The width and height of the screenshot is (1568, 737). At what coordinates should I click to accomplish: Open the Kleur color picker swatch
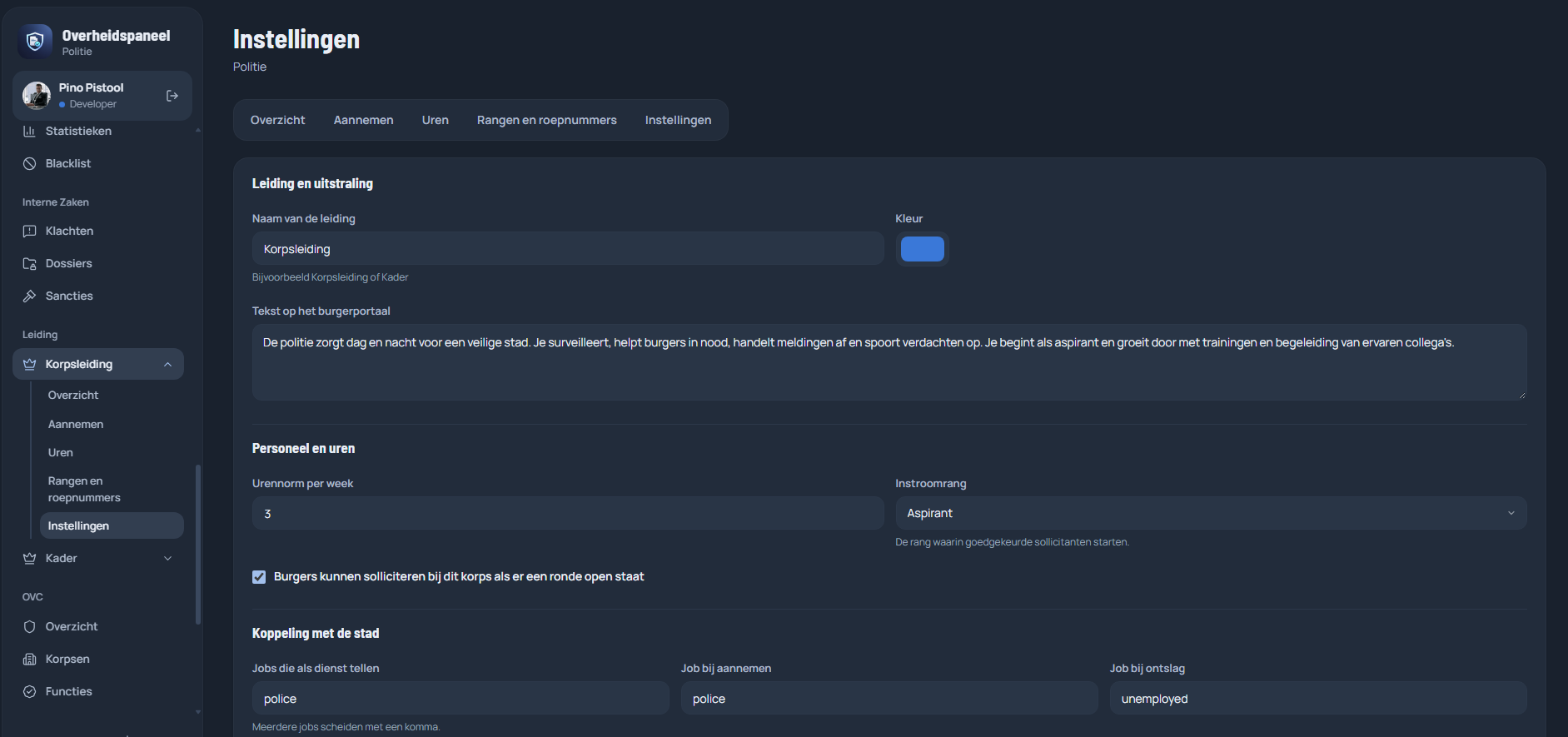[923, 249]
